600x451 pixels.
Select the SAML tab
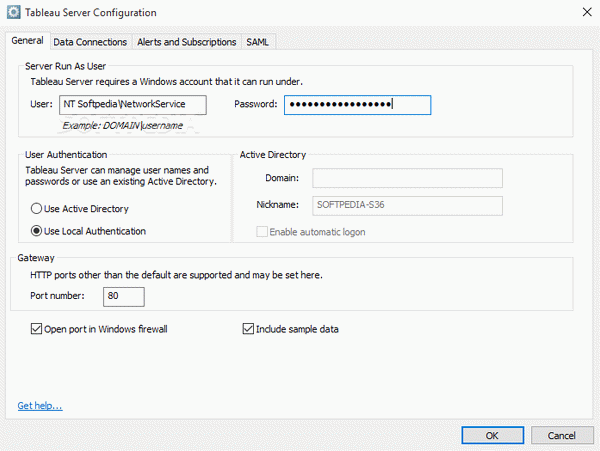258,42
